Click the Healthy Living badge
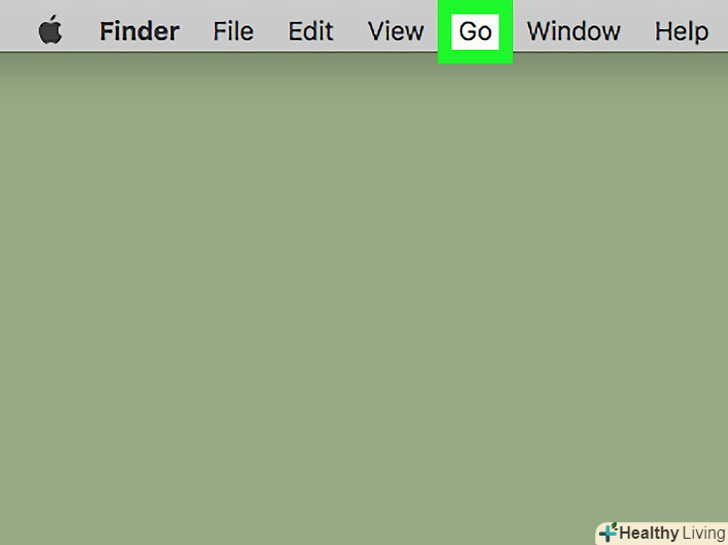 (x=662, y=533)
